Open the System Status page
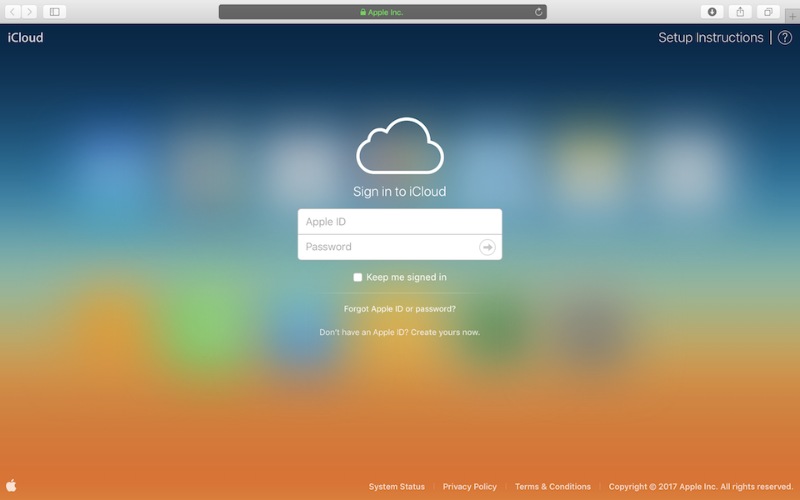 pyautogui.click(x=396, y=486)
